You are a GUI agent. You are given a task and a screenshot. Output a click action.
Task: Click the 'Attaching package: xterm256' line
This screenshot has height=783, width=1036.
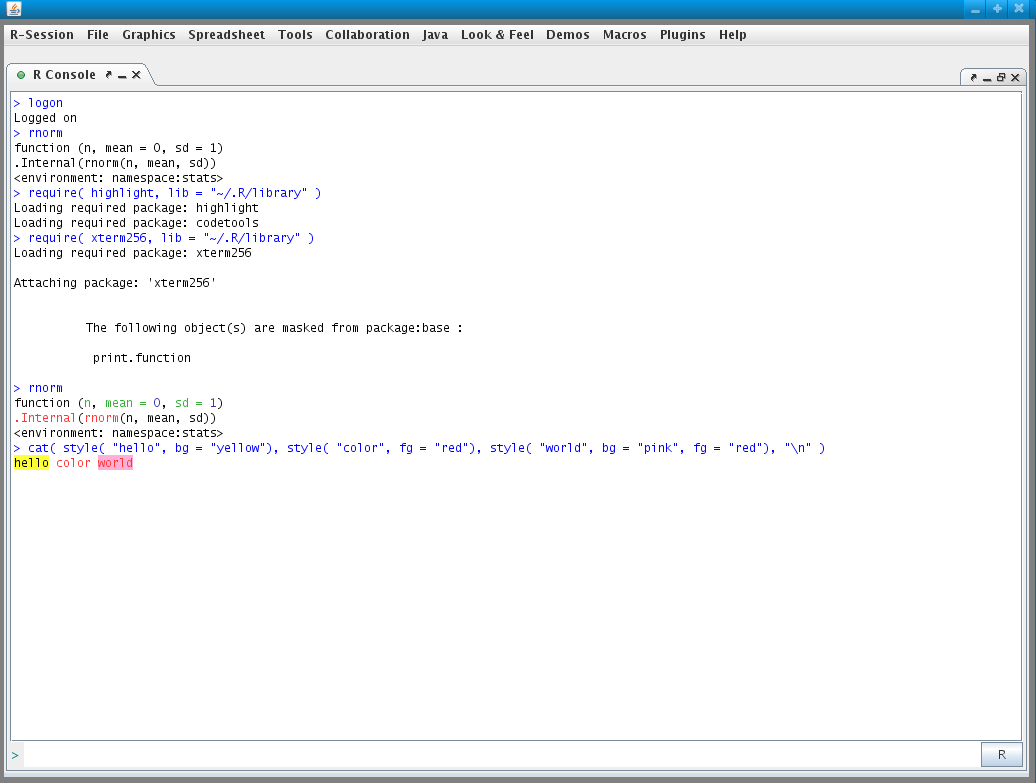pos(115,283)
